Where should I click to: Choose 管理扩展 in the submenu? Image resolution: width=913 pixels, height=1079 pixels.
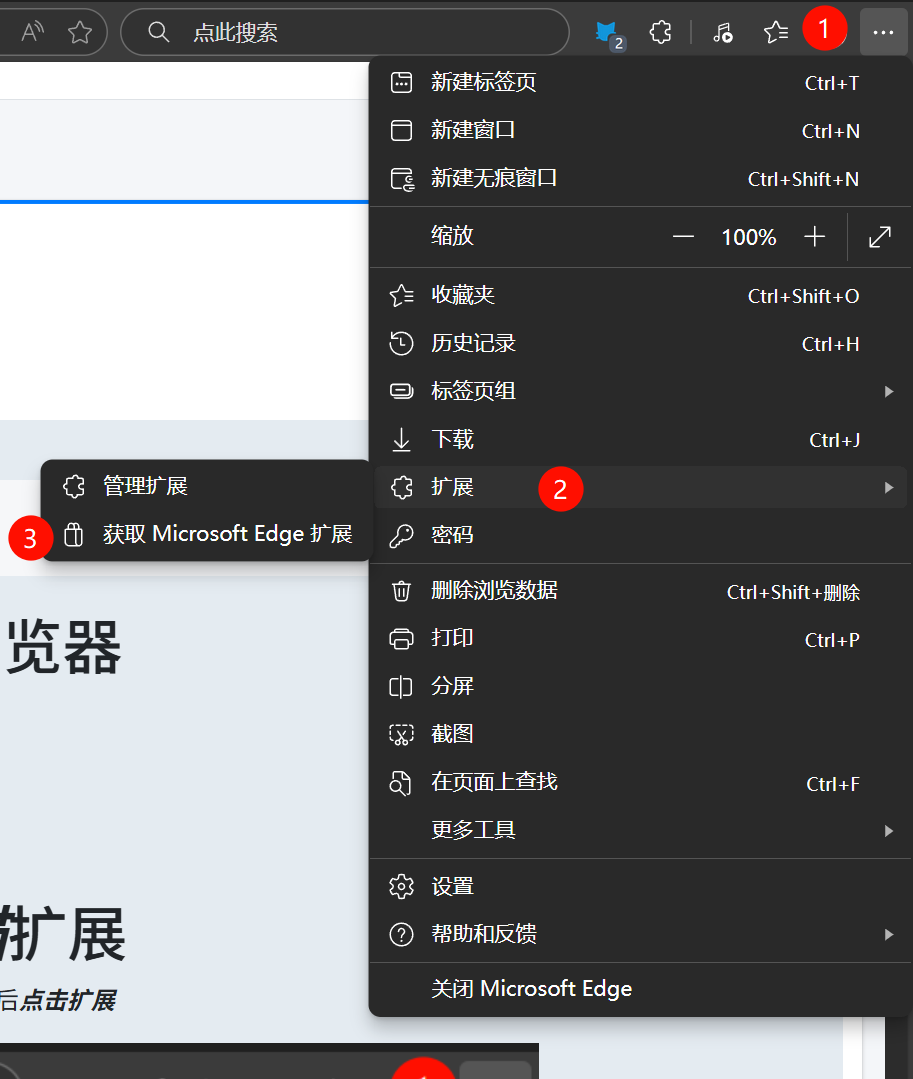145,486
